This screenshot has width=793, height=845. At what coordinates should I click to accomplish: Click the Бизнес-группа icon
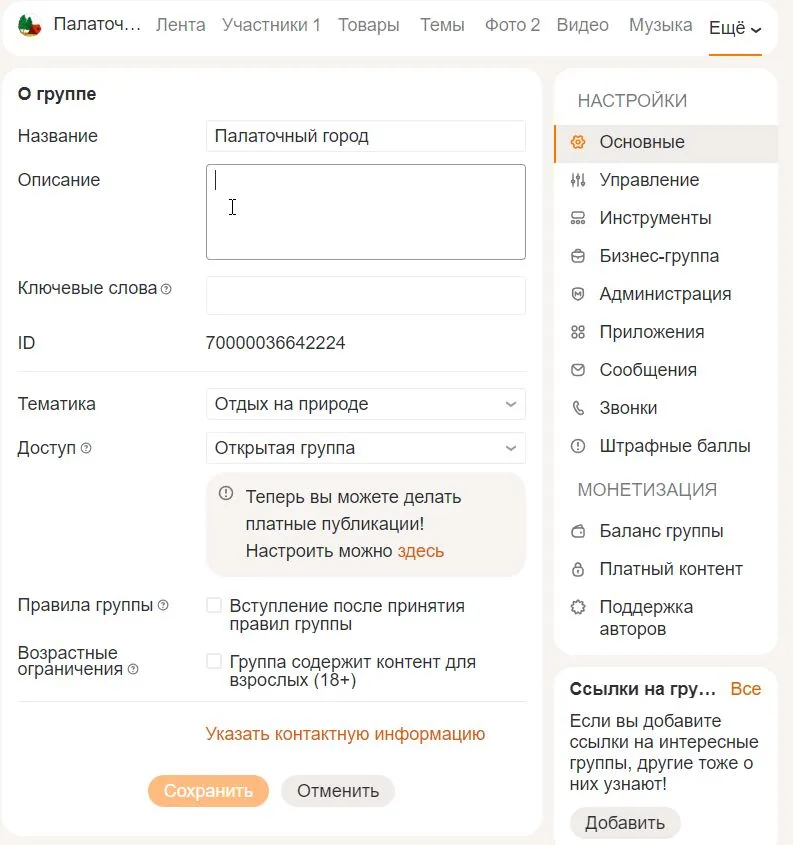pyautogui.click(x=577, y=256)
